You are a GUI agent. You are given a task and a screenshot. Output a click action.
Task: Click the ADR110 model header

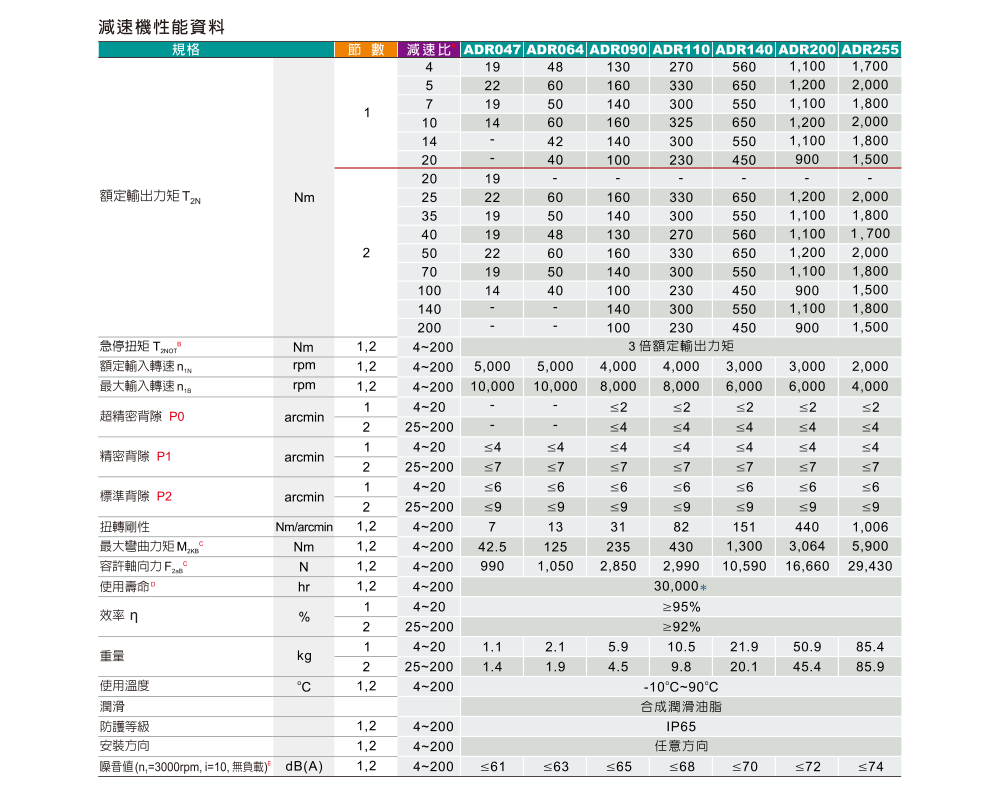click(680, 49)
